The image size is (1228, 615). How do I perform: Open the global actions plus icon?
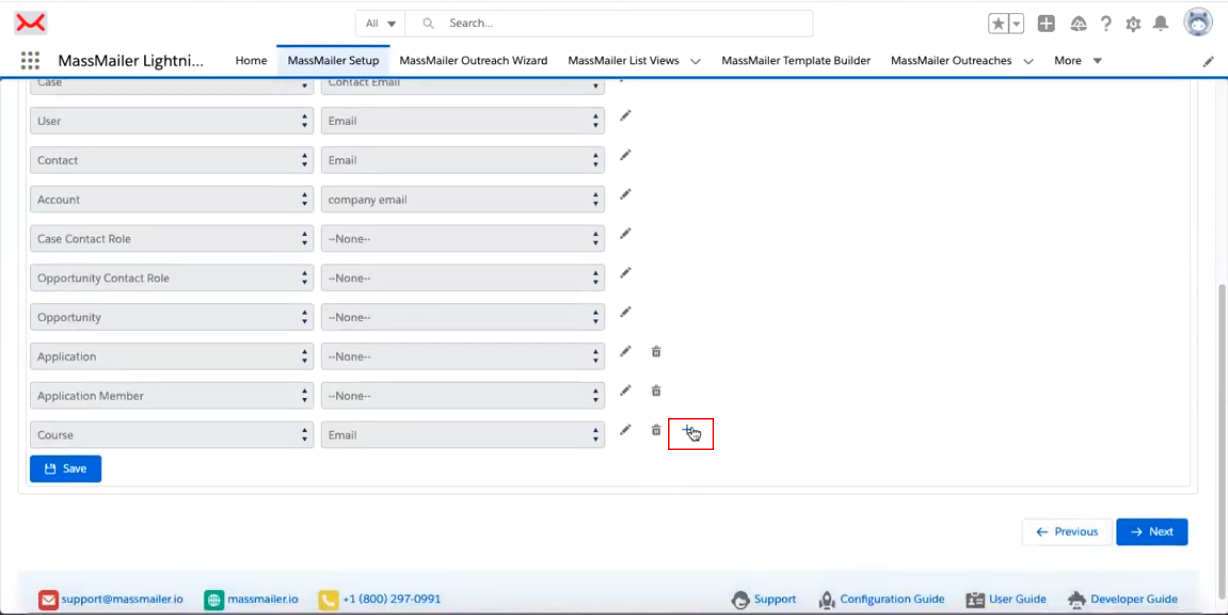point(1046,23)
